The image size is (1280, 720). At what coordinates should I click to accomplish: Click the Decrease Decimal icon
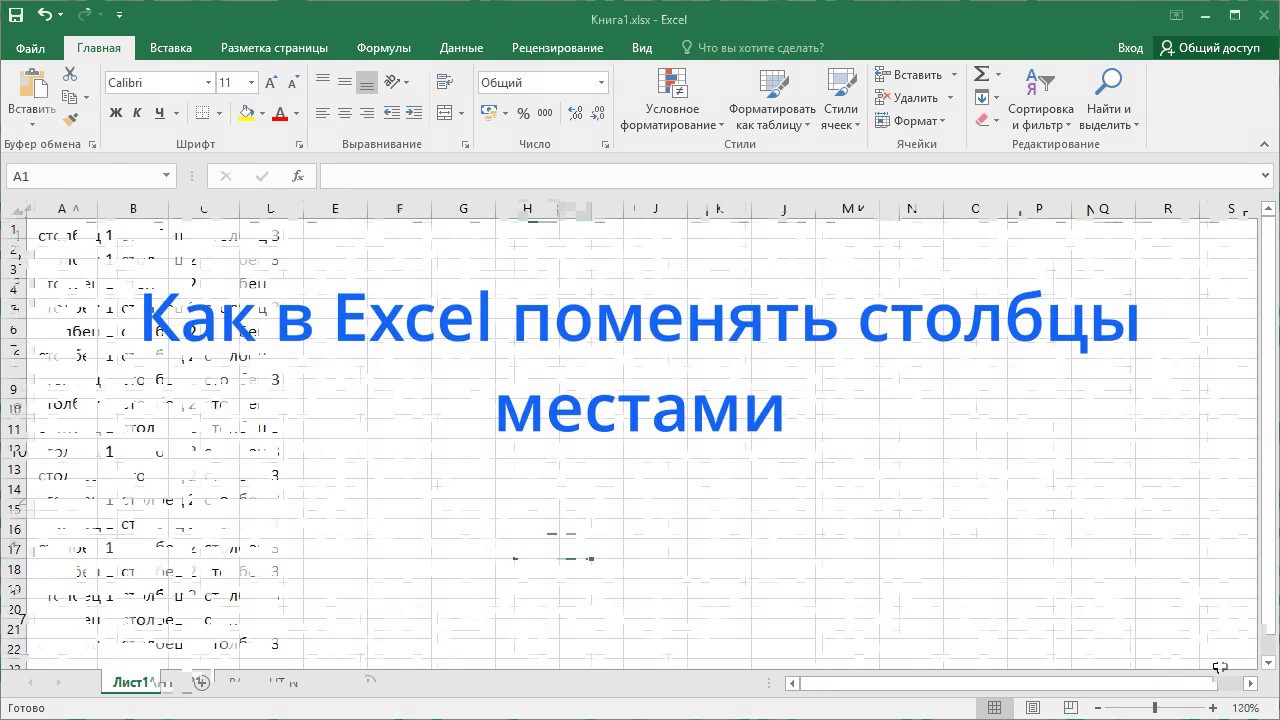pyautogui.click(x=597, y=114)
